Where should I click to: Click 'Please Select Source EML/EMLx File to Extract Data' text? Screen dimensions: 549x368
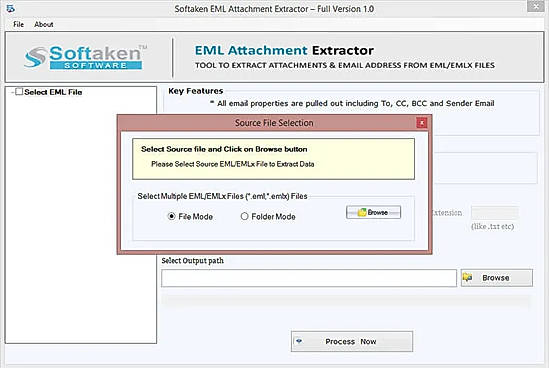click(x=232, y=164)
